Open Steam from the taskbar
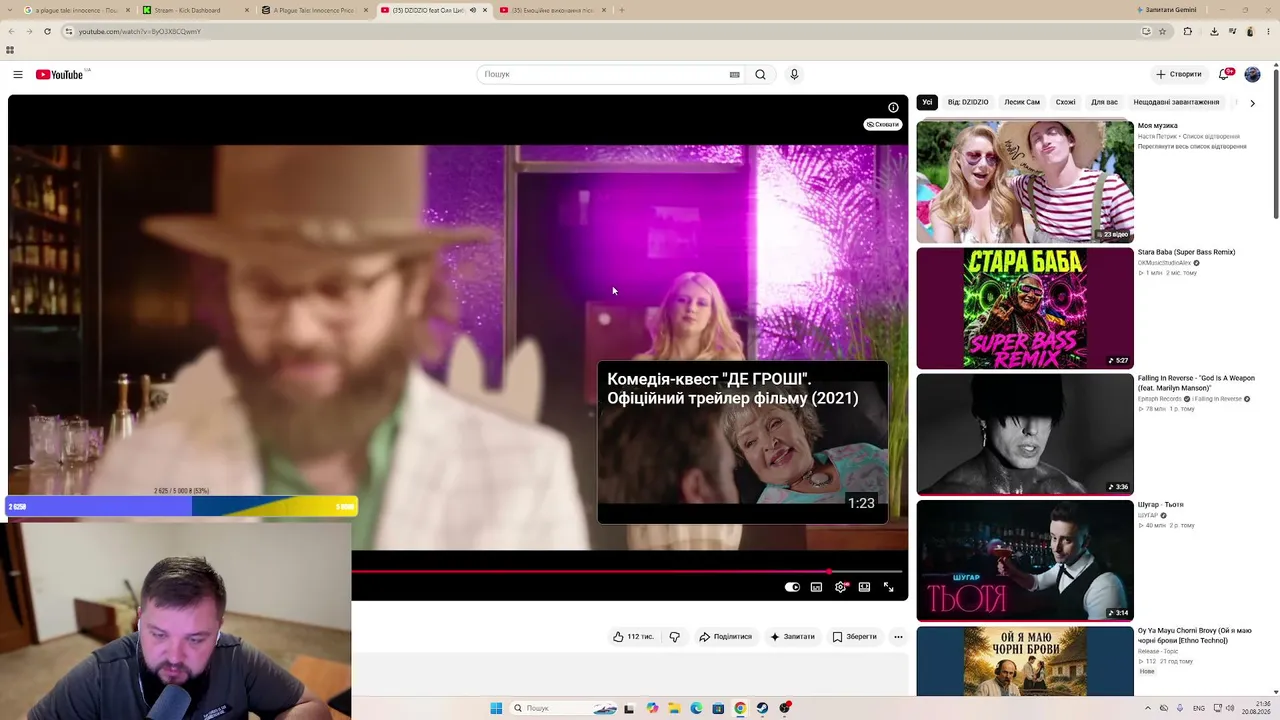 pyautogui.click(x=762, y=708)
